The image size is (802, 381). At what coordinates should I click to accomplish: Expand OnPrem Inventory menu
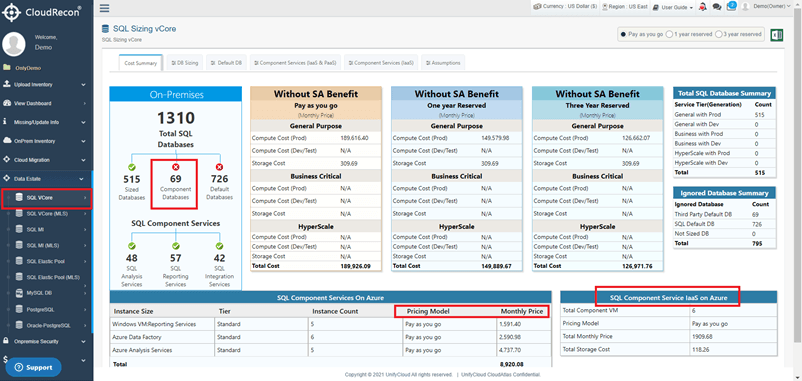click(x=46, y=141)
